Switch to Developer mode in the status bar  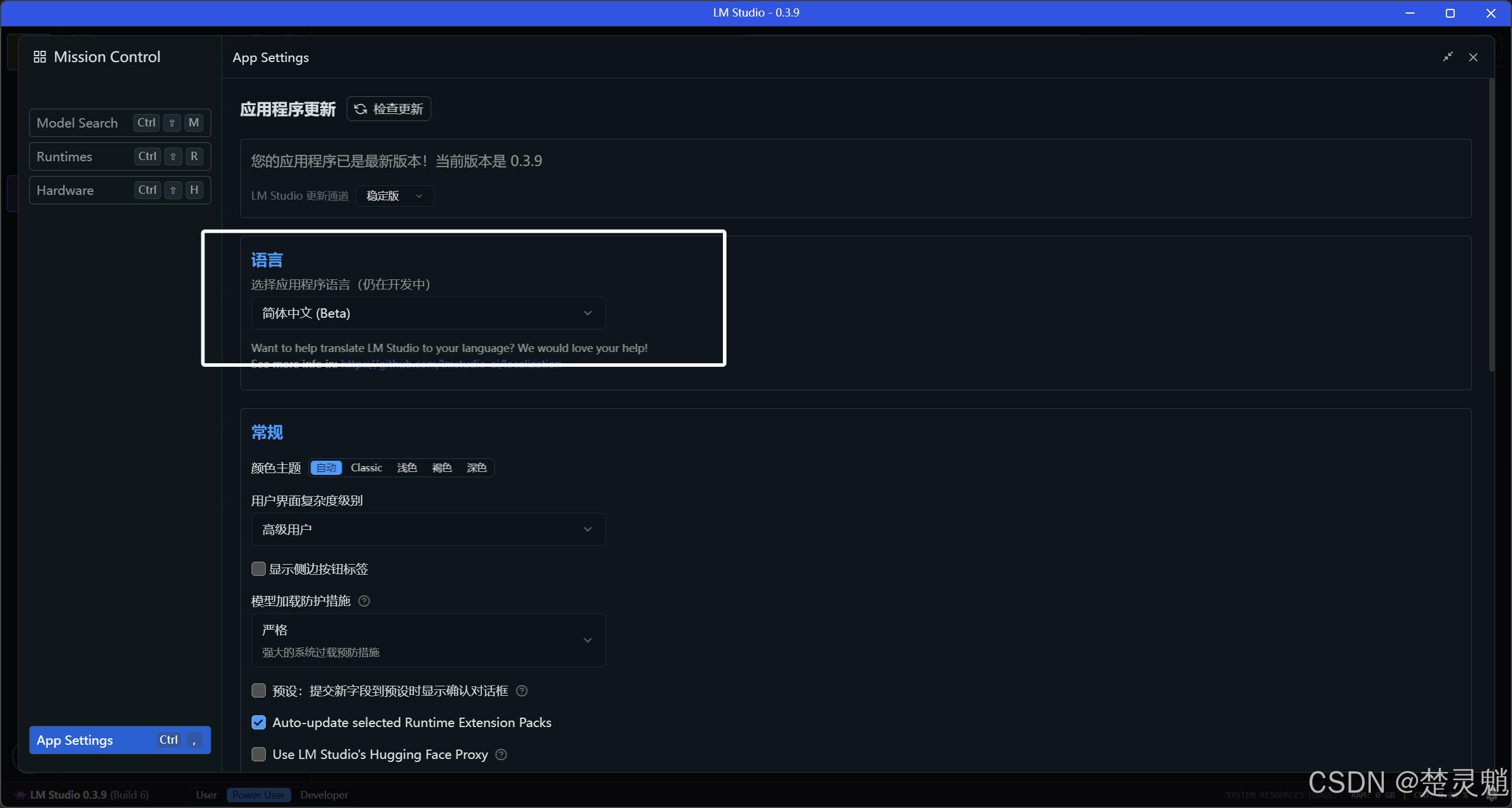click(324, 795)
